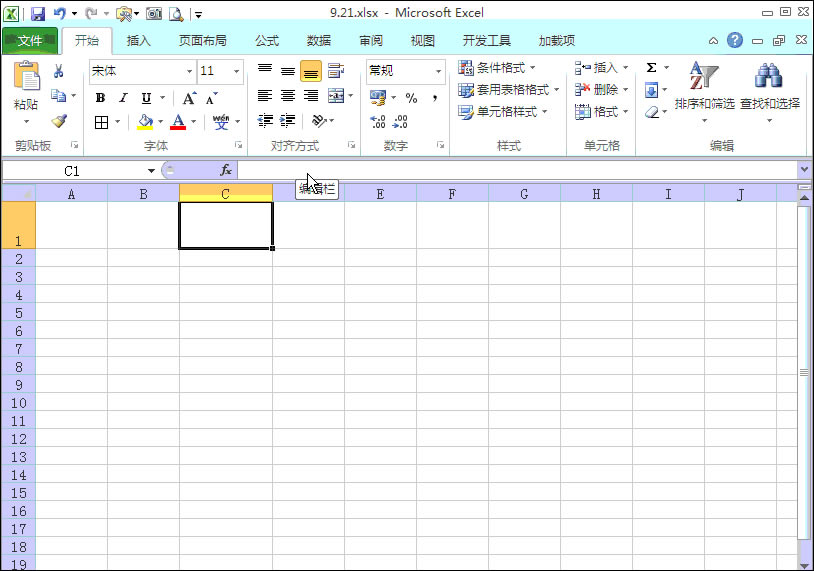Toggle Bold formatting
The width and height of the screenshot is (814, 571).
(x=101, y=98)
